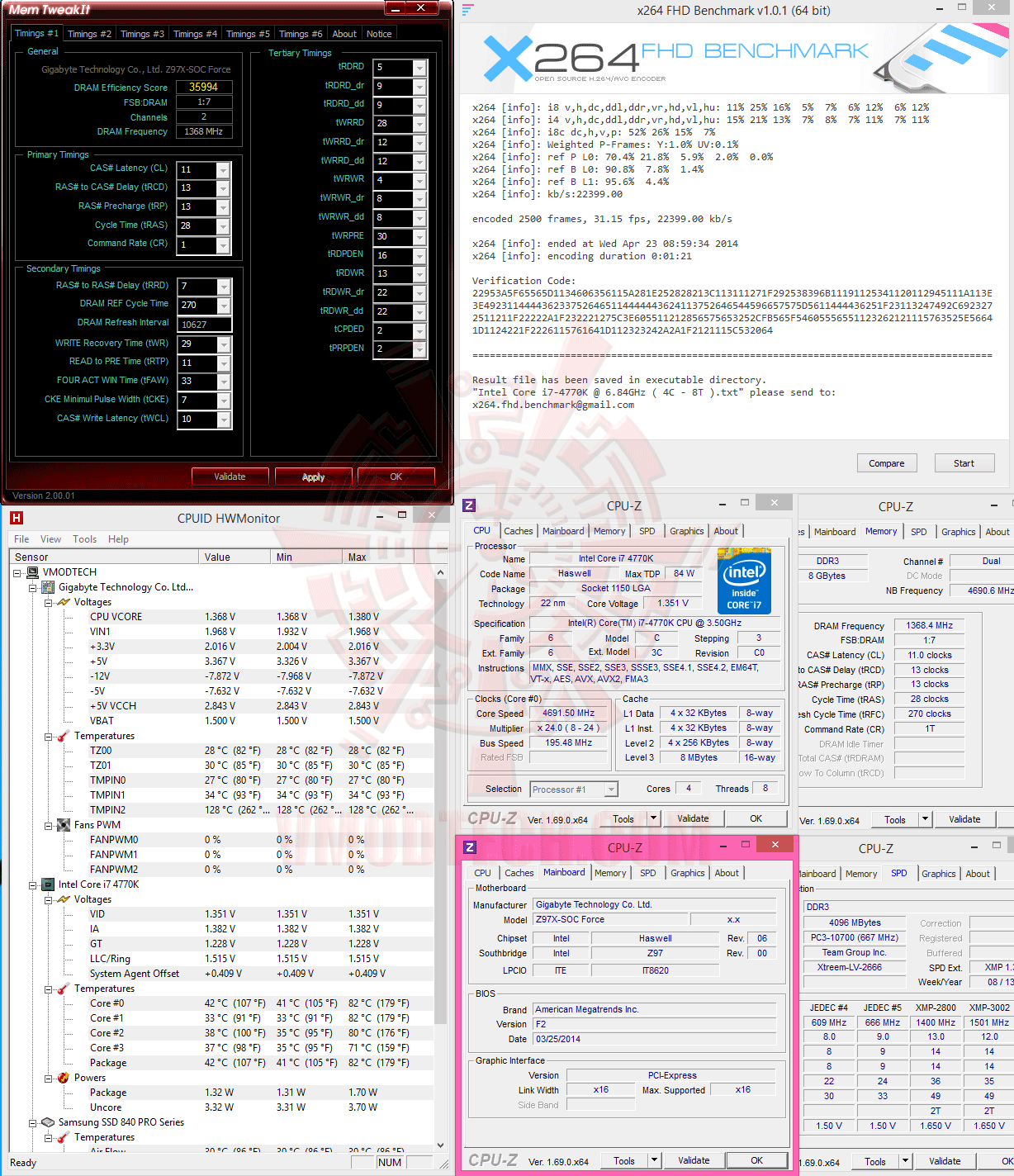1014x1176 pixels.
Task: Open the Help menu in HWMonitor
Action: pos(118,539)
